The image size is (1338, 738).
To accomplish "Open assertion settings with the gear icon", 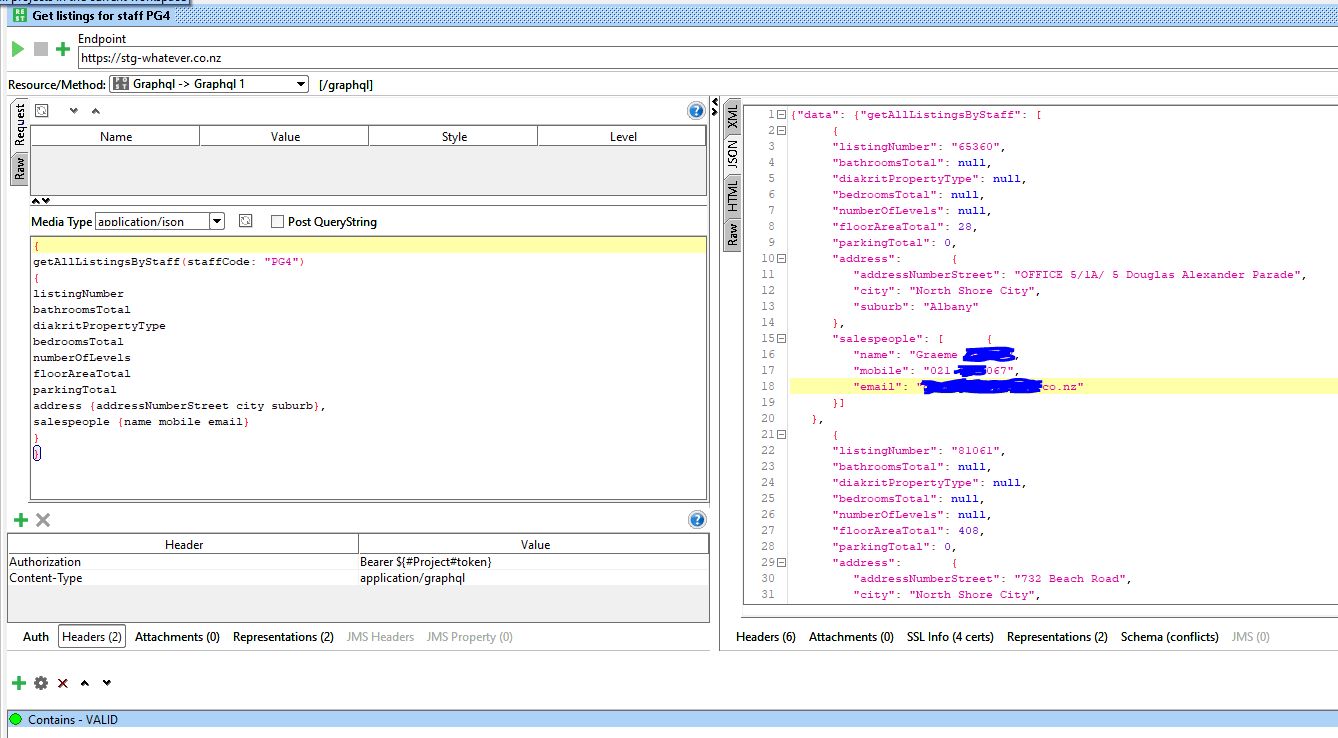I will point(41,683).
